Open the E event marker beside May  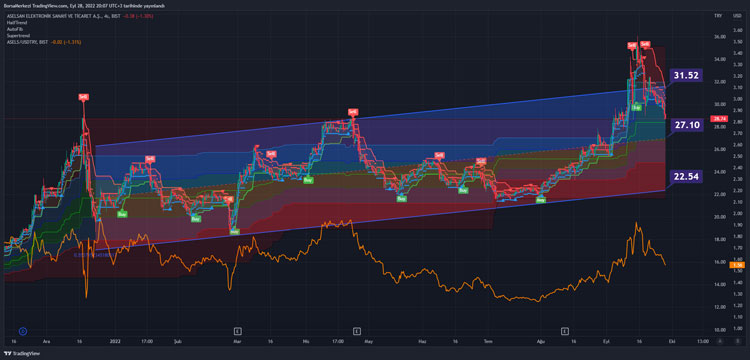pos(356,330)
